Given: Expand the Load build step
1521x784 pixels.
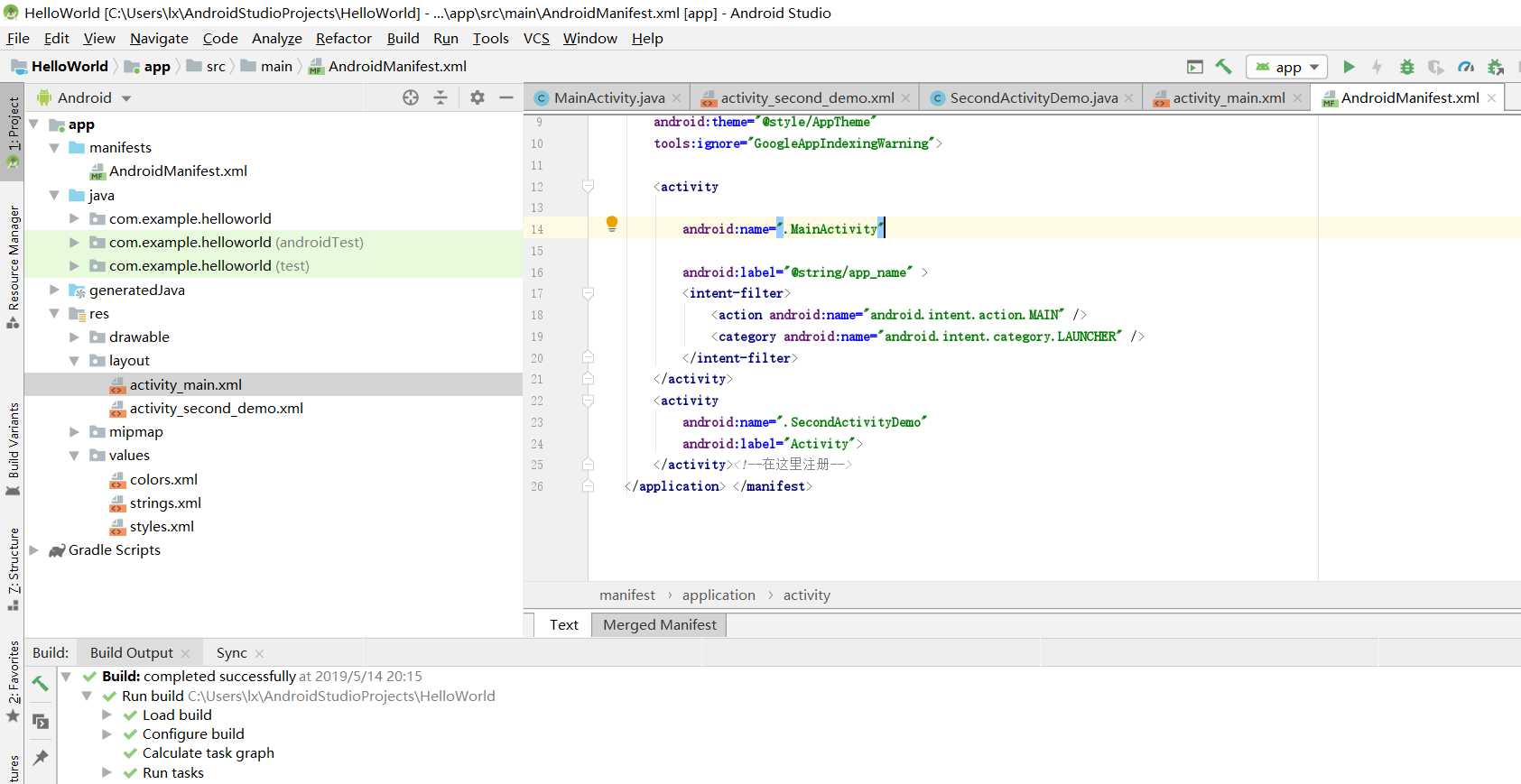Looking at the screenshot, I should point(107,715).
